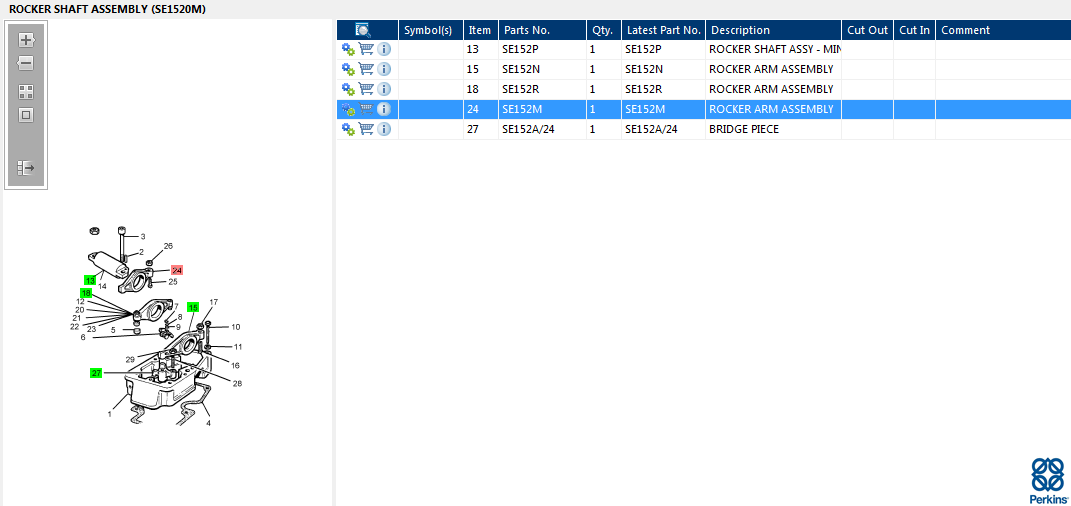
Task: Select green callout 18 on the diagram
Action: coord(86,293)
